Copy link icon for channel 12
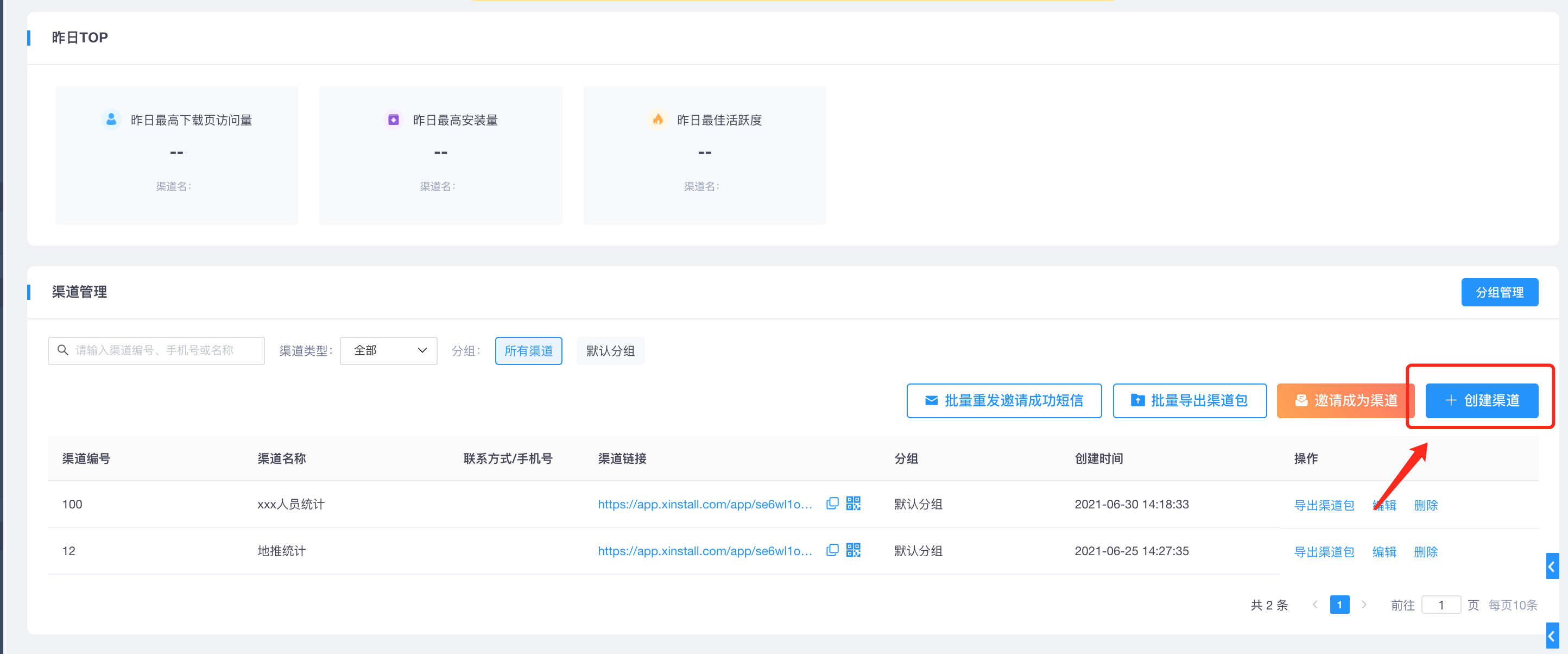 pos(832,550)
